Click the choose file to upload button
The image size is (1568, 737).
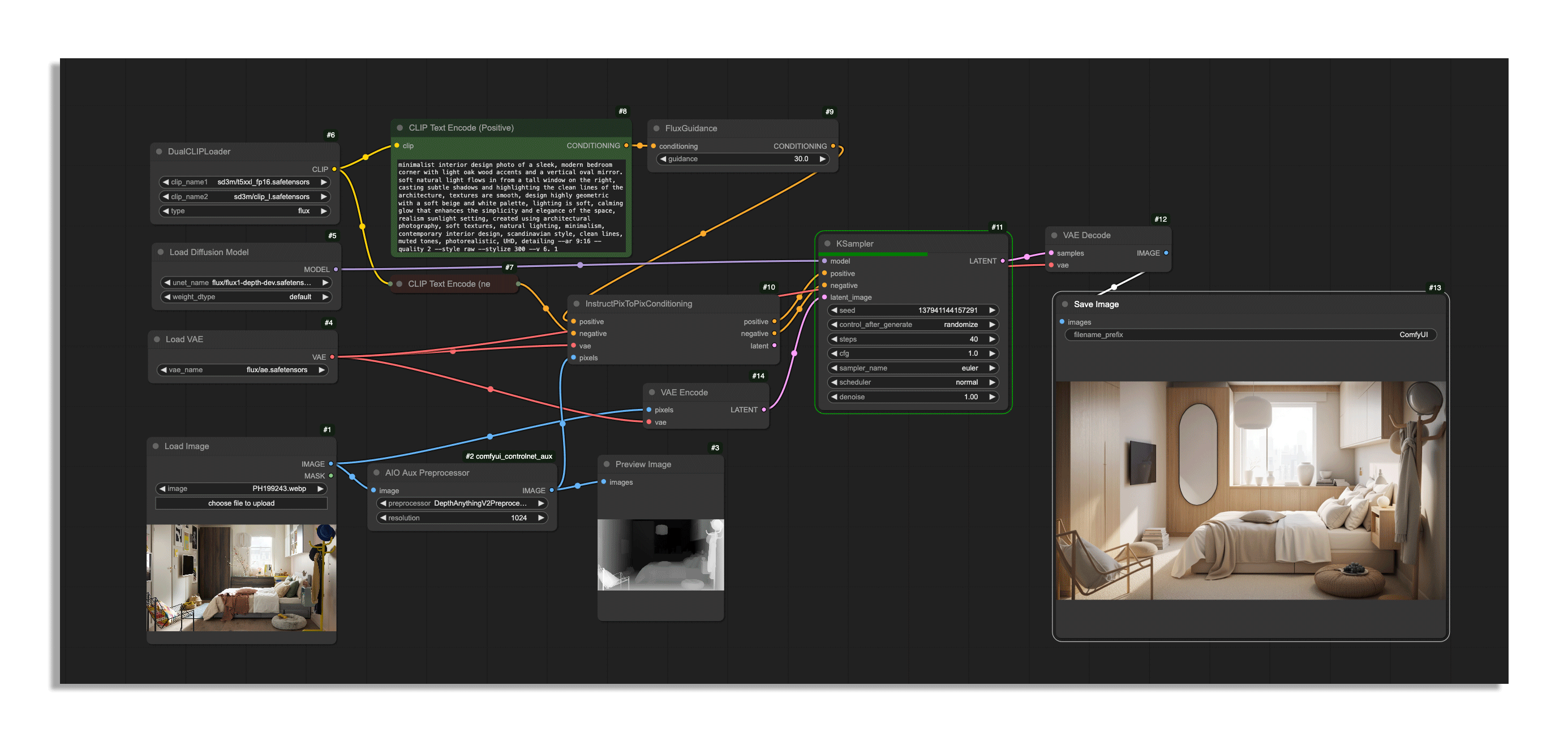241,503
